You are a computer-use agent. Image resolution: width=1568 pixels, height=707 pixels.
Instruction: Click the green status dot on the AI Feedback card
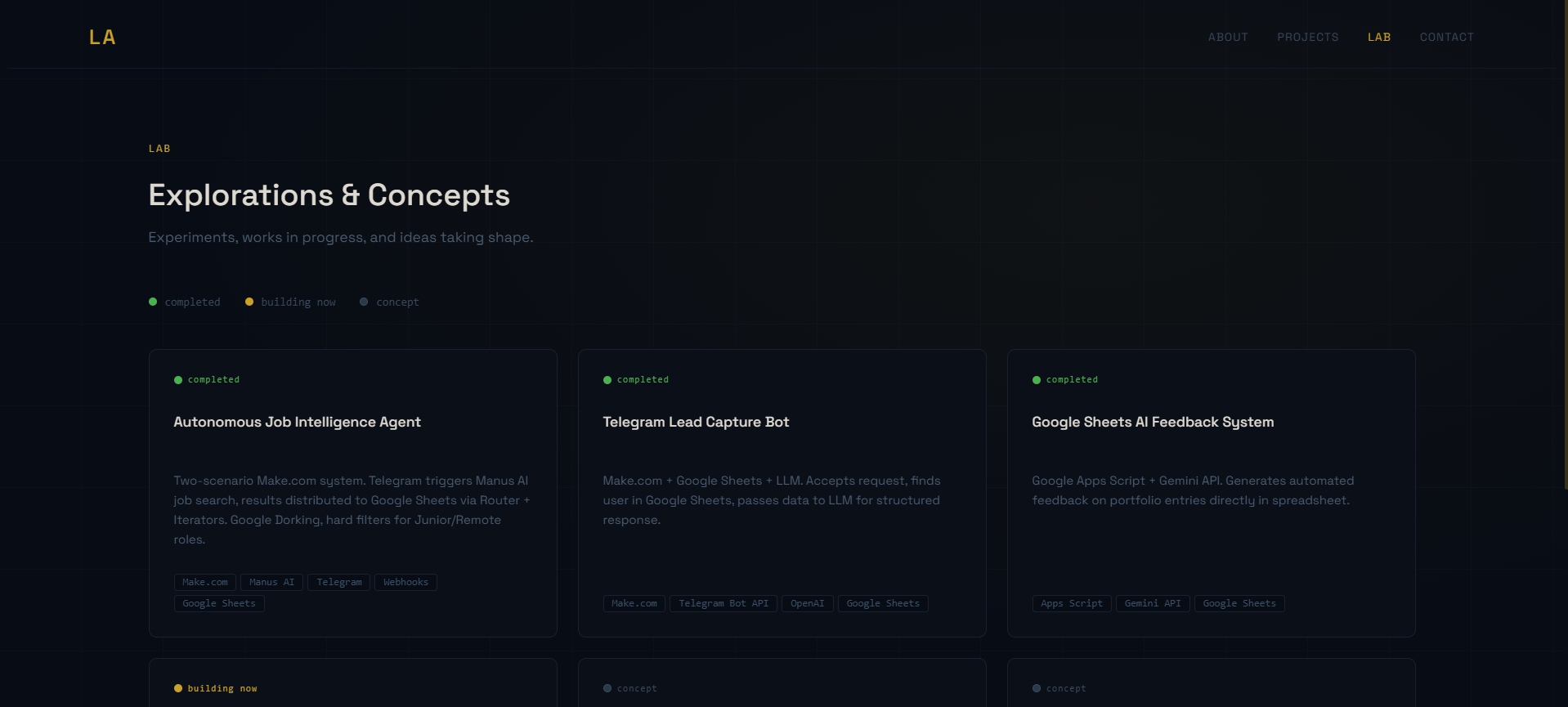click(1037, 380)
